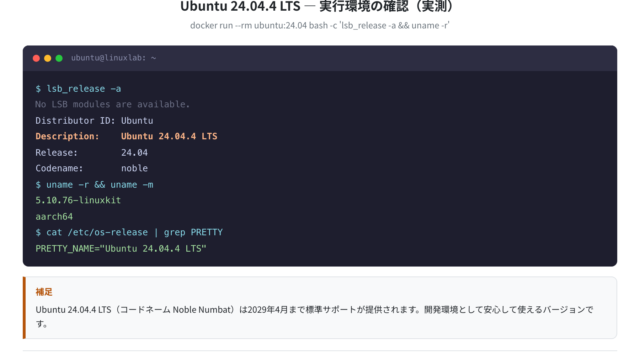Image resolution: width=640 pixels, height=360 pixels.
Task: Click the 'Distributor ID: Ubuntu' line
Action: (94, 121)
